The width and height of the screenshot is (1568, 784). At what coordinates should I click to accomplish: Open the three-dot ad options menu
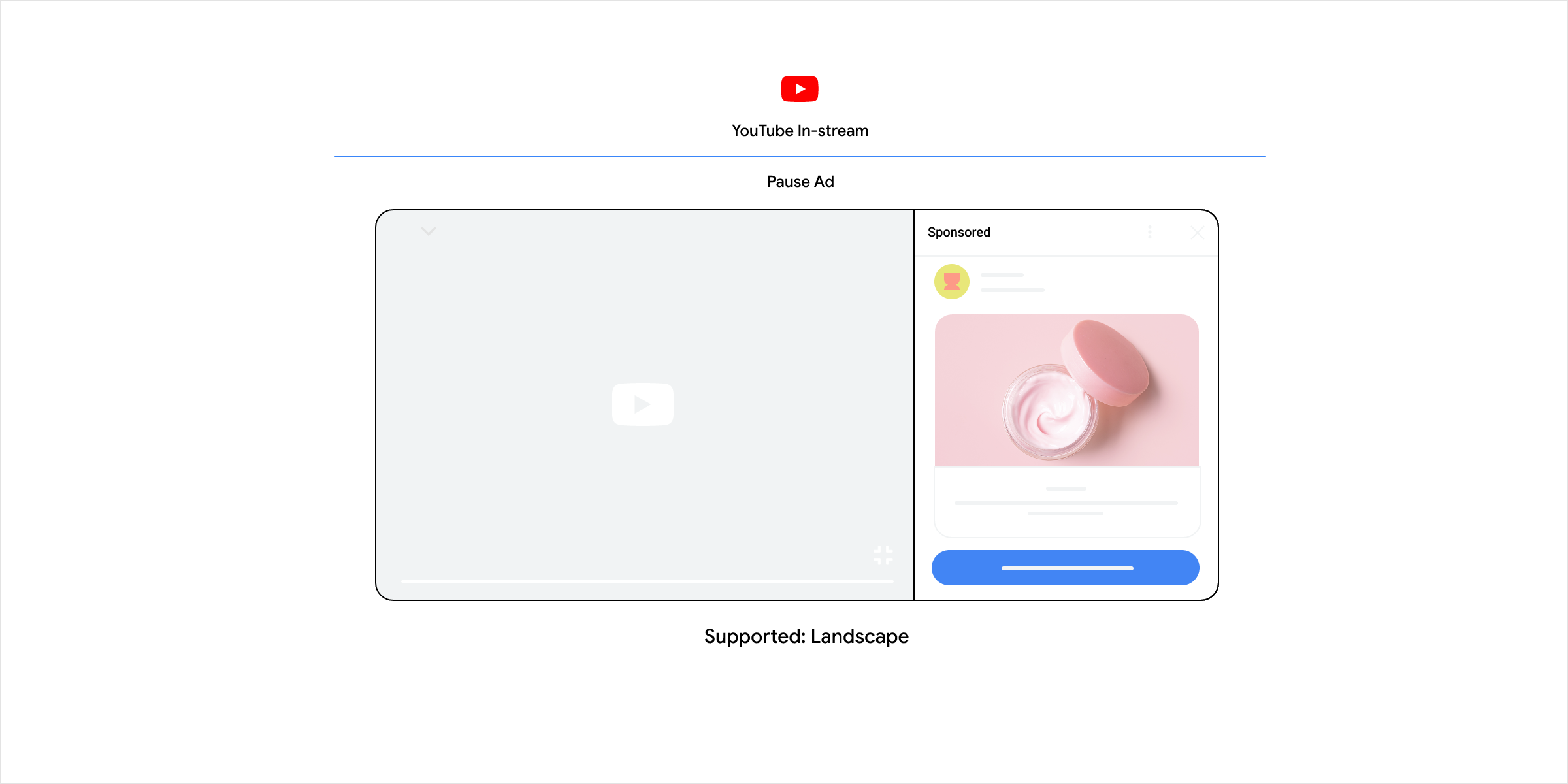[1150, 233]
